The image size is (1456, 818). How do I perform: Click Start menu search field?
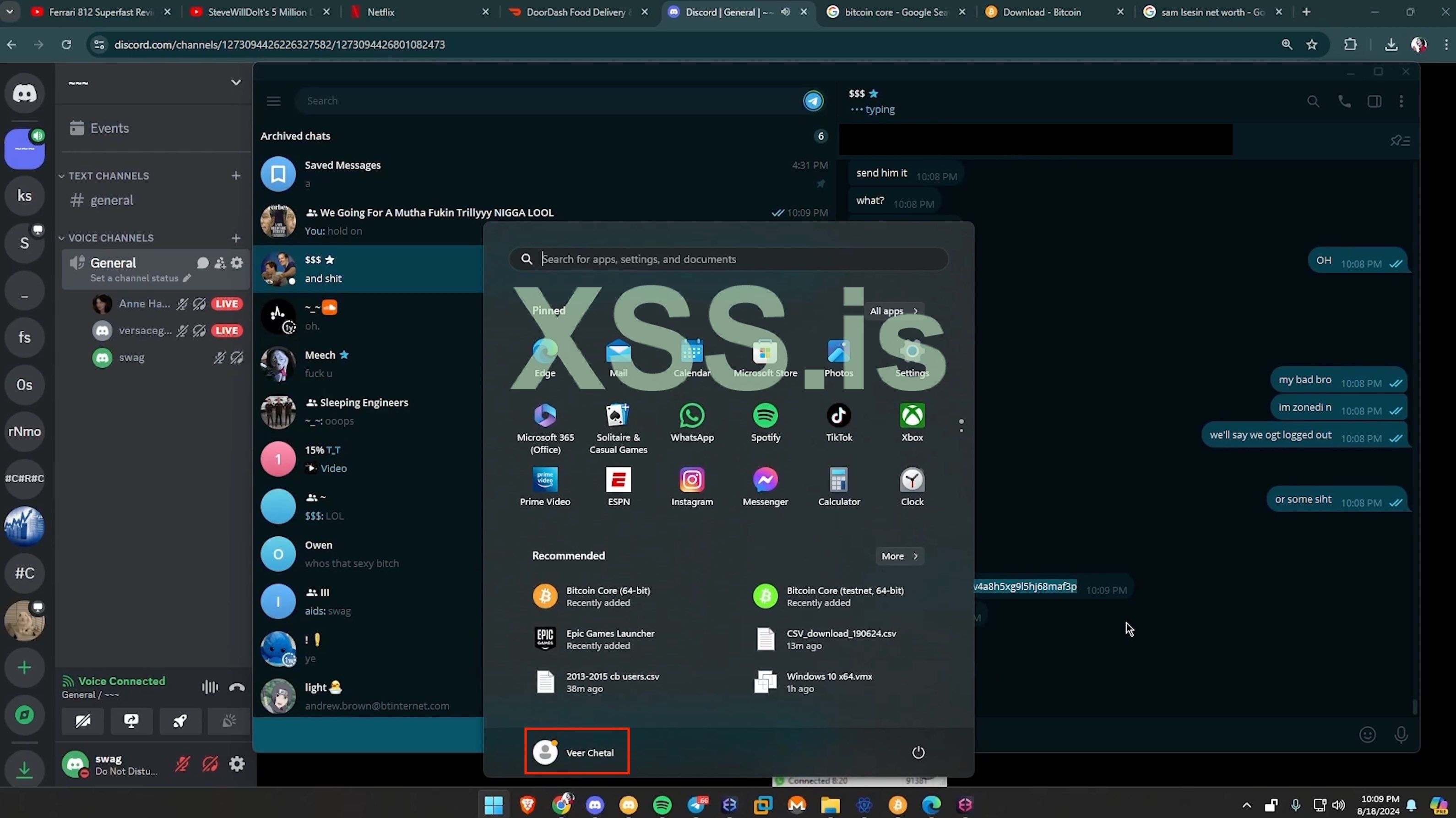pyautogui.click(x=728, y=259)
